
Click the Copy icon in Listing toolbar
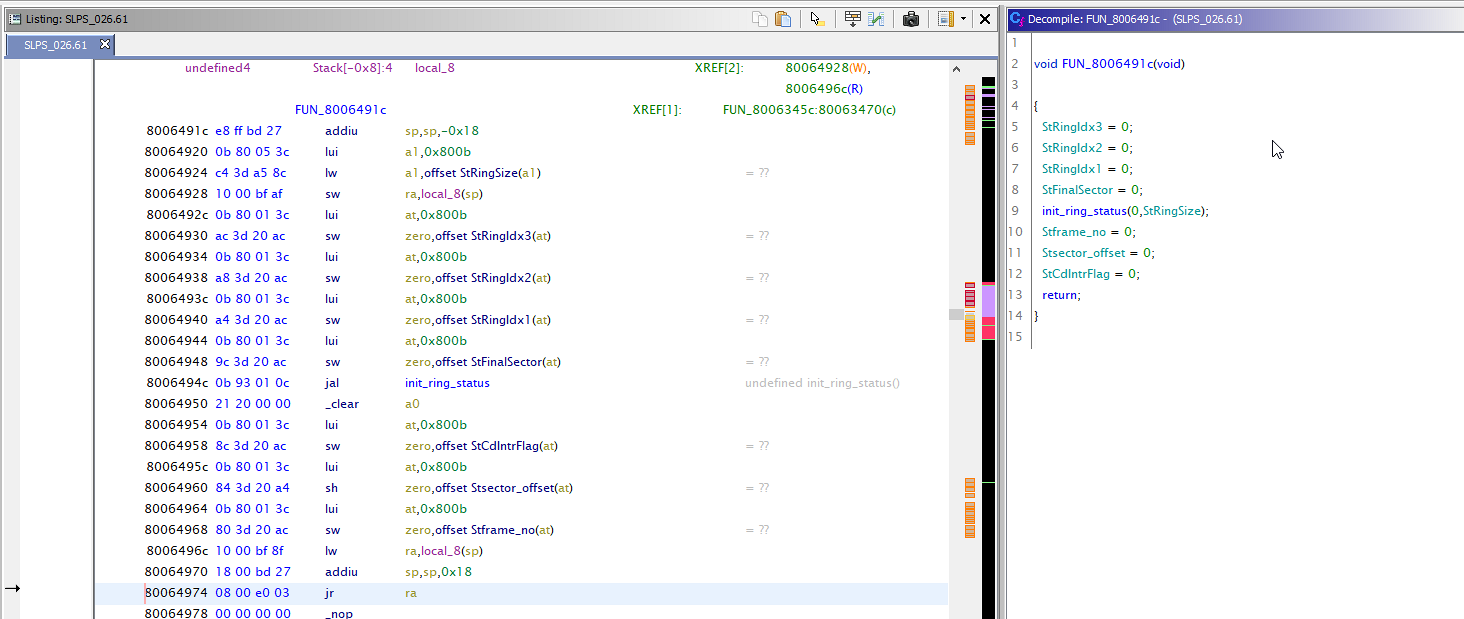(760, 19)
